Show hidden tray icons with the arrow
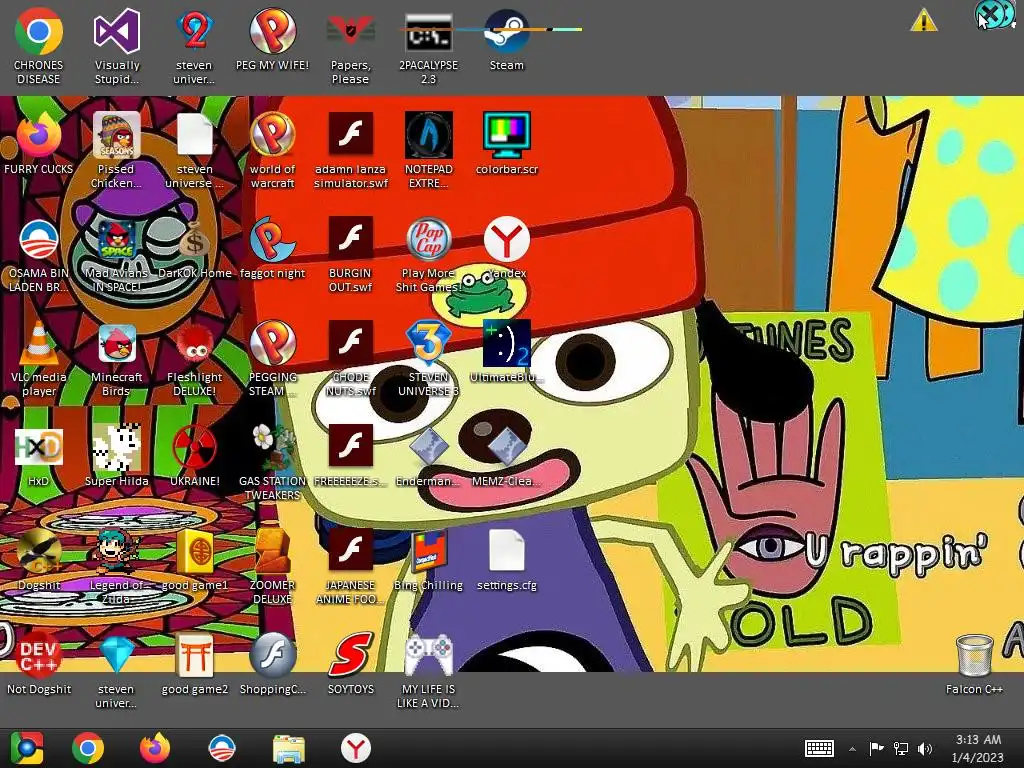 coord(852,748)
